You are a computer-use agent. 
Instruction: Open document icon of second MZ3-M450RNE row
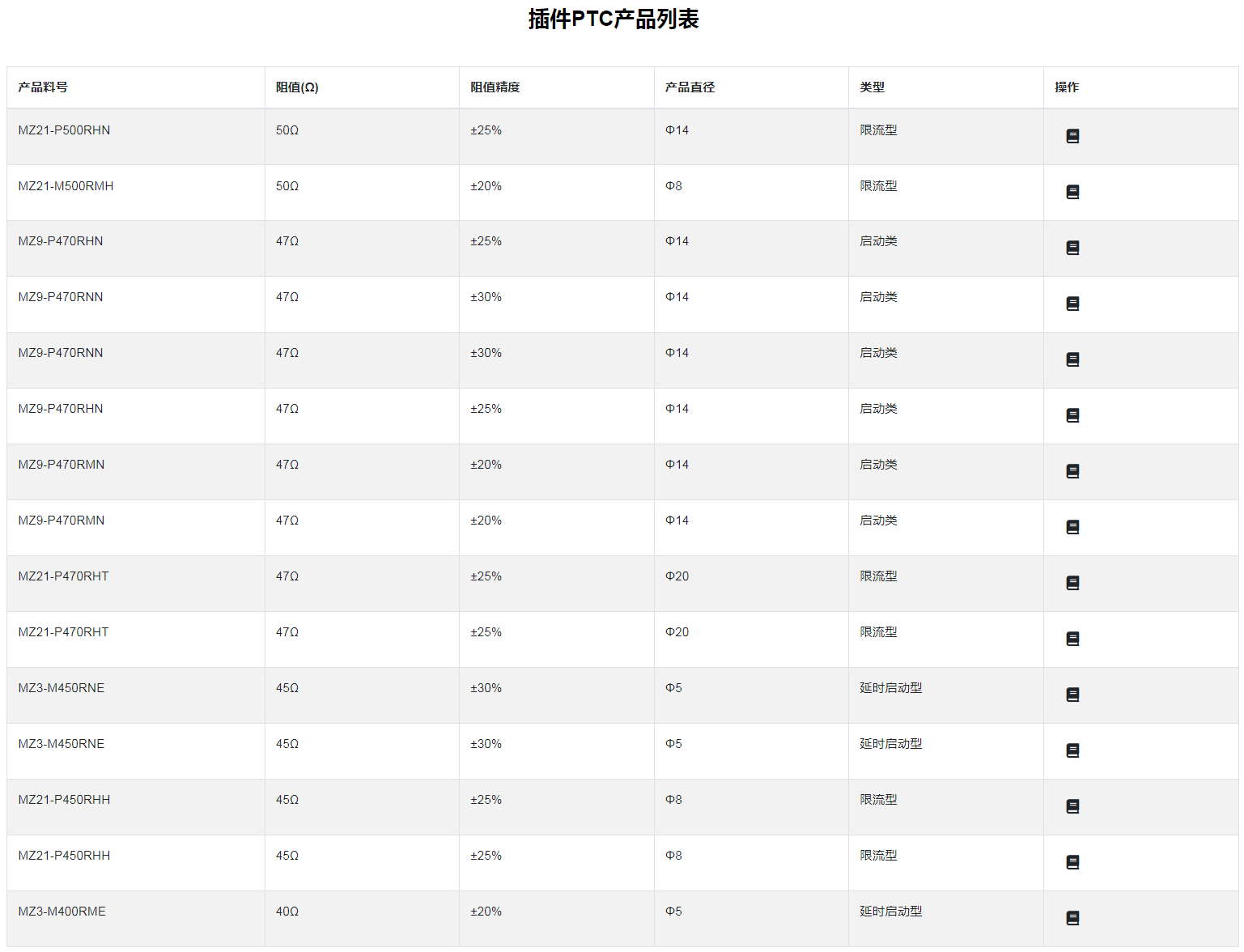click(1072, 750)
